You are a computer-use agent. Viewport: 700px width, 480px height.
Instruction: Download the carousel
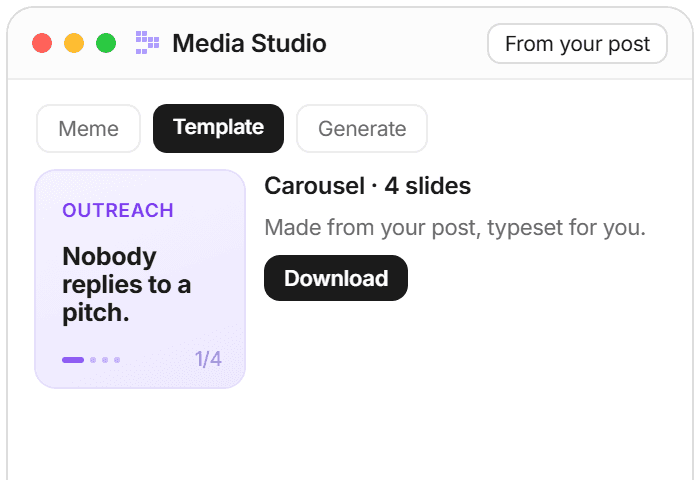pos(336,278)
